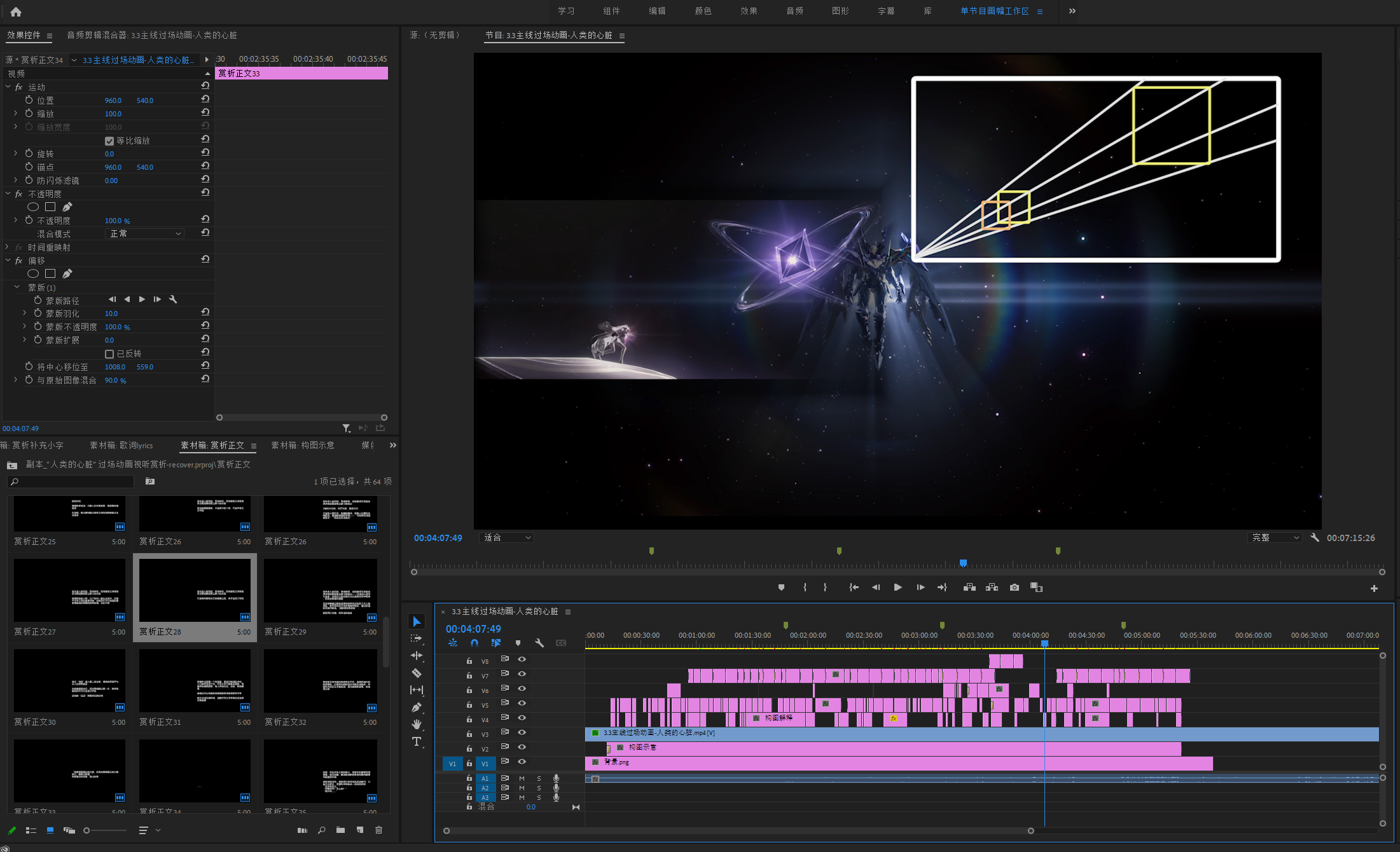This screenshot has height=852, width=1400.
Task: Select the Hand tool
Action: [x=417, y=724]
